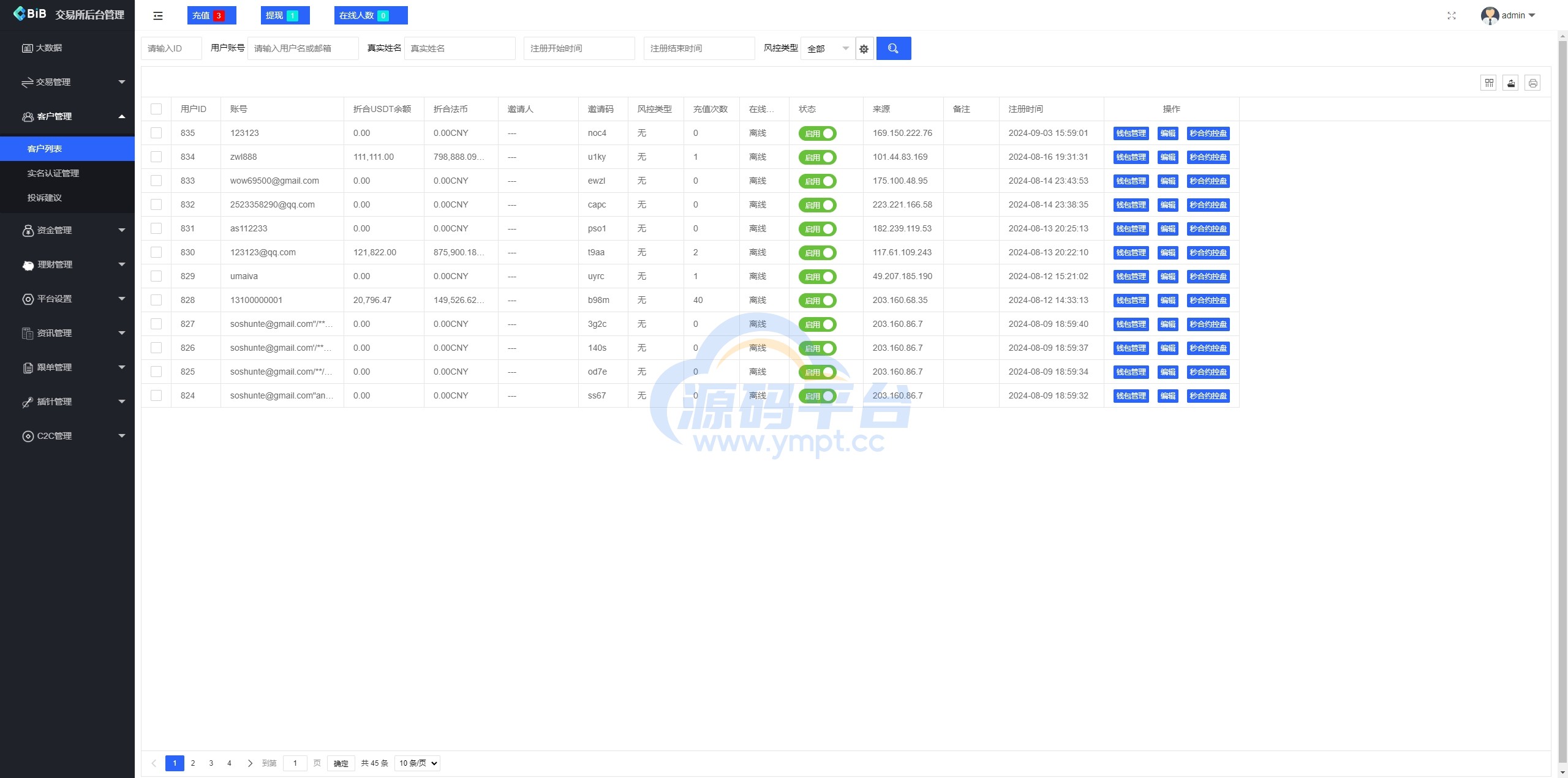The width and height of the screenshot is (1568, 778).
Task: Click the export table icon
Action: click(1510, 83)
